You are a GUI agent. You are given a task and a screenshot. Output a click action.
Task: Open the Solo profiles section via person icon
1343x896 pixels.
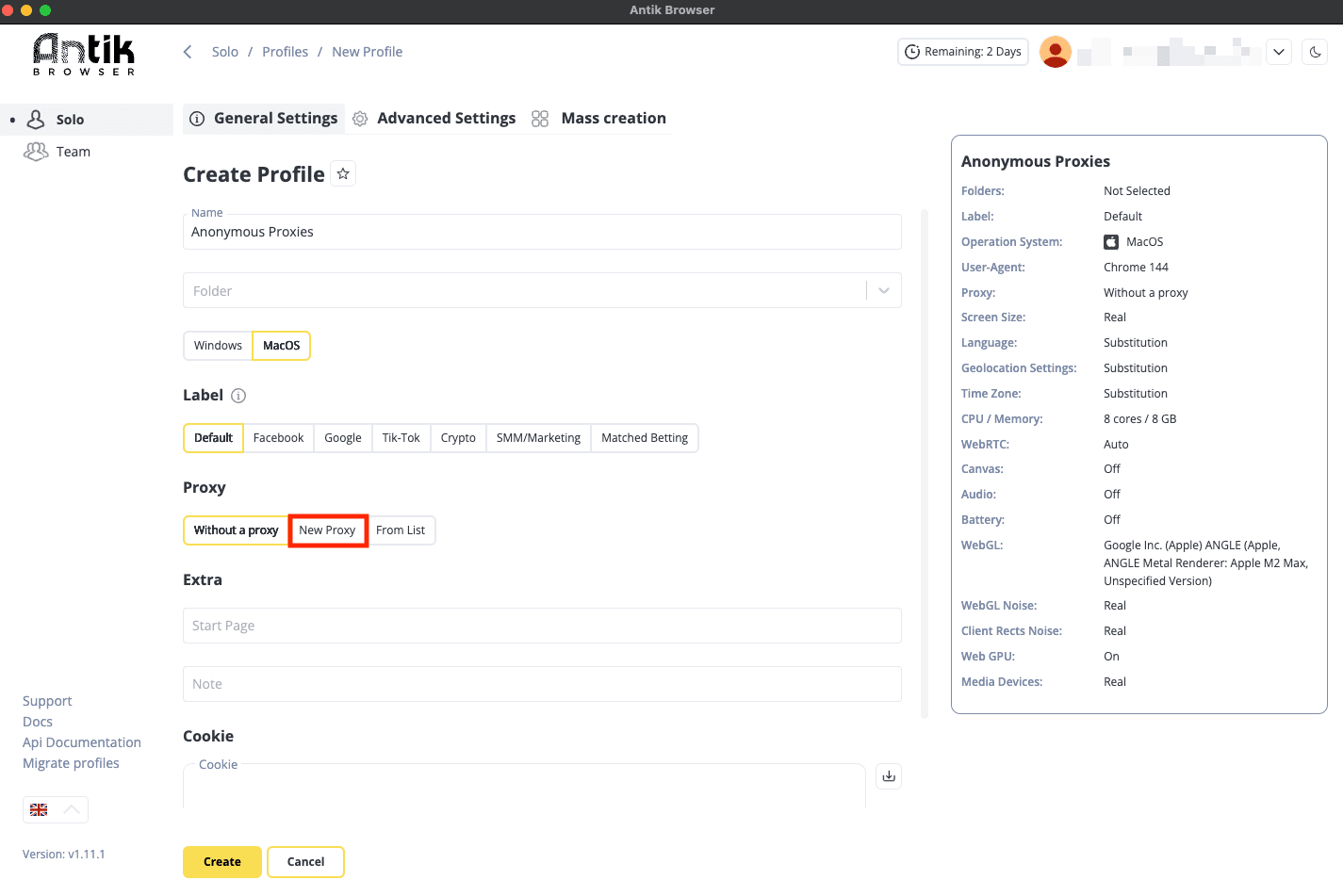(x=36, y=119)
